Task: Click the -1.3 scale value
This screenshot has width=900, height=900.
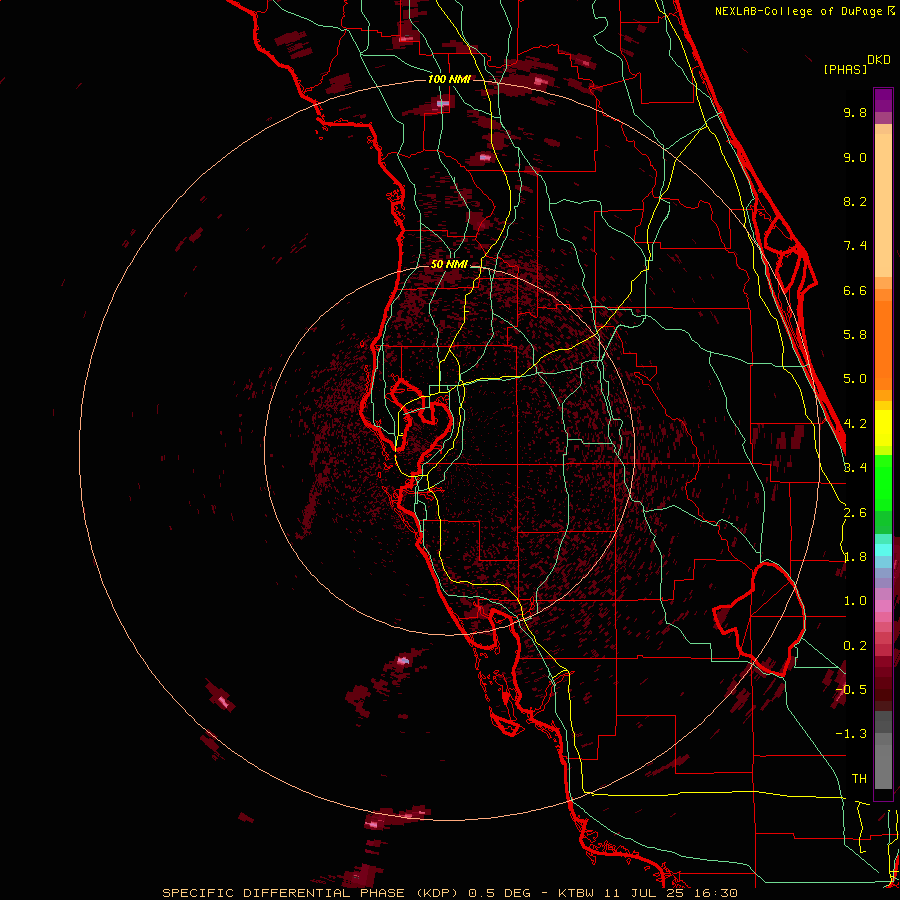Action: 851,734
